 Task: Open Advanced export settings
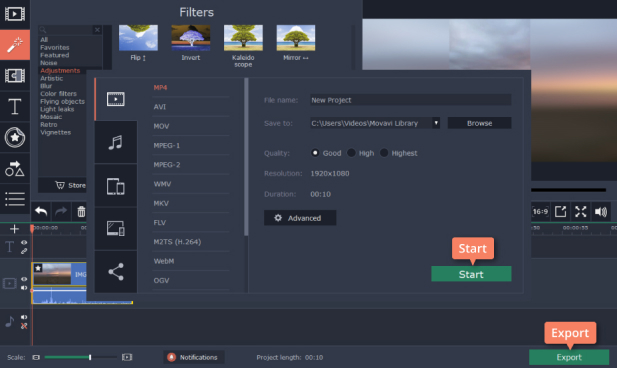[300, 218]
